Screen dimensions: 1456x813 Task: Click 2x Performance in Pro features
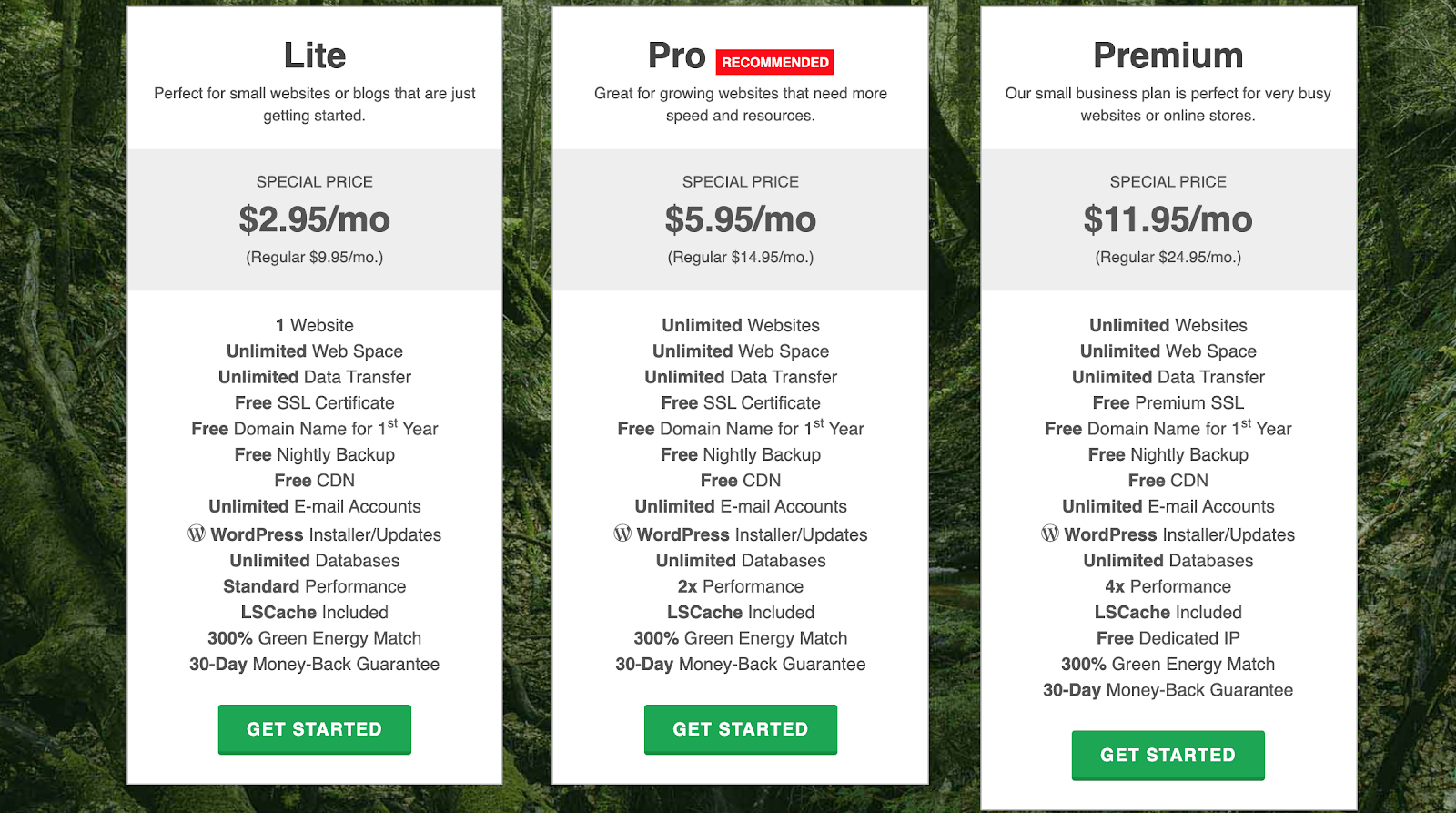tap(741, 586)
